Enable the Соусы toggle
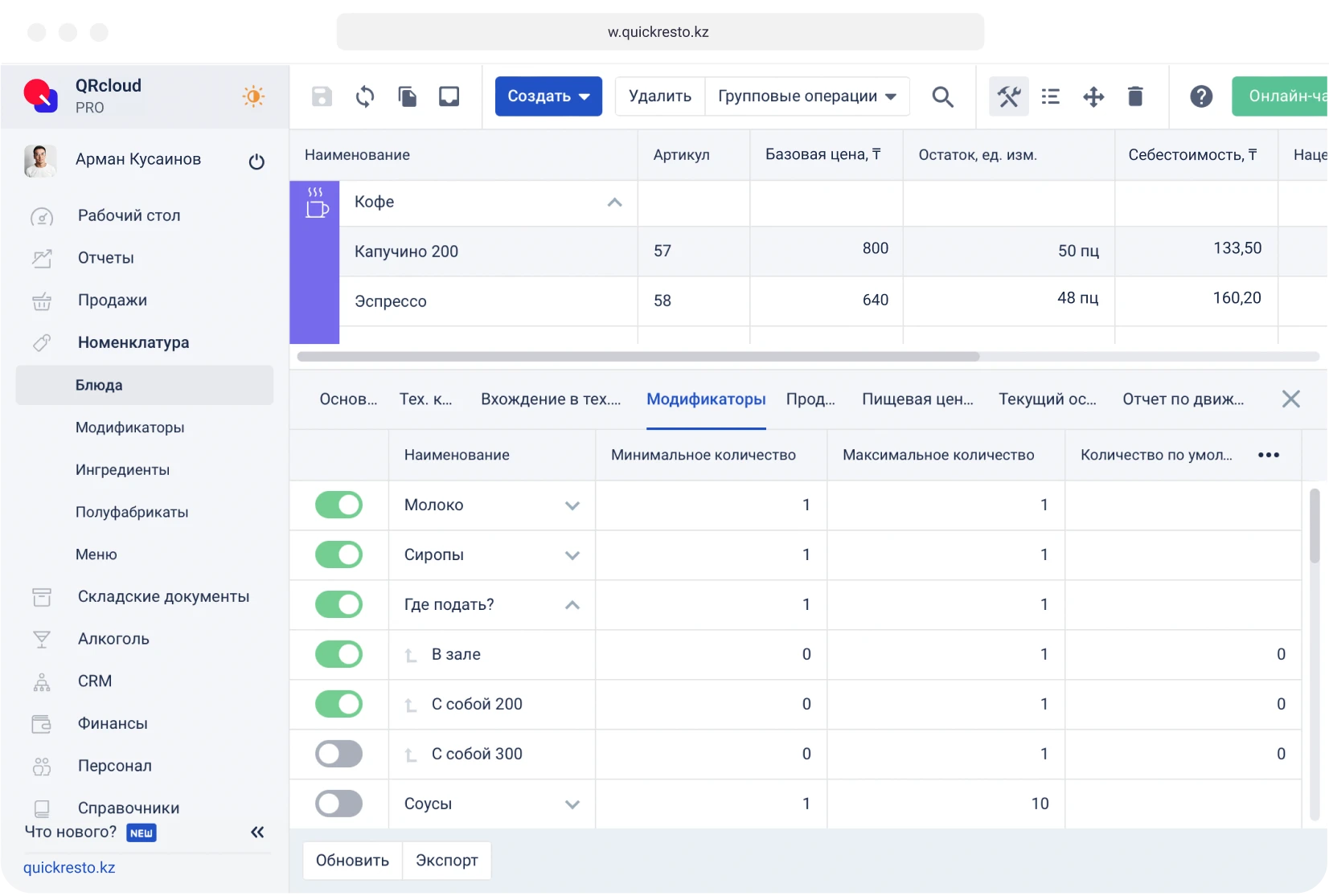This screenshot has height=896, width=1329. click(338, 803)
